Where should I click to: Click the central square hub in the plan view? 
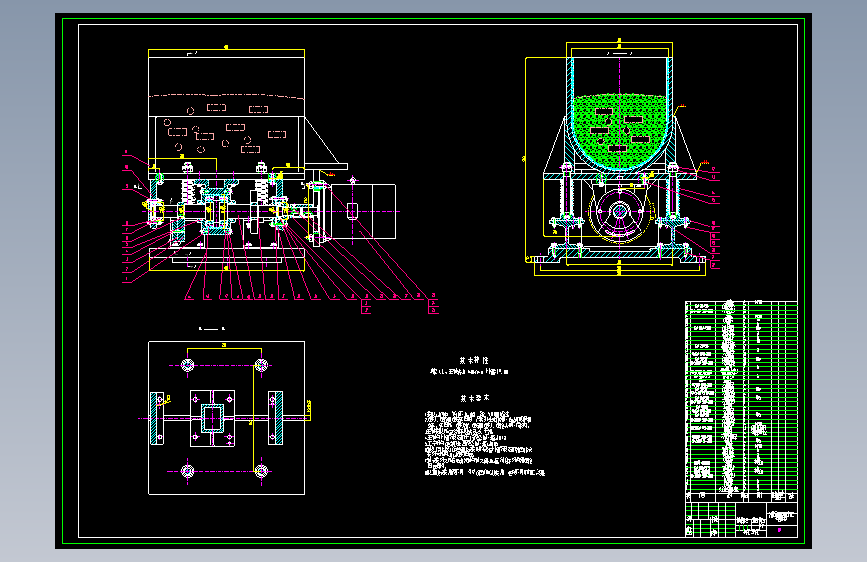click(x=212, y=418)
